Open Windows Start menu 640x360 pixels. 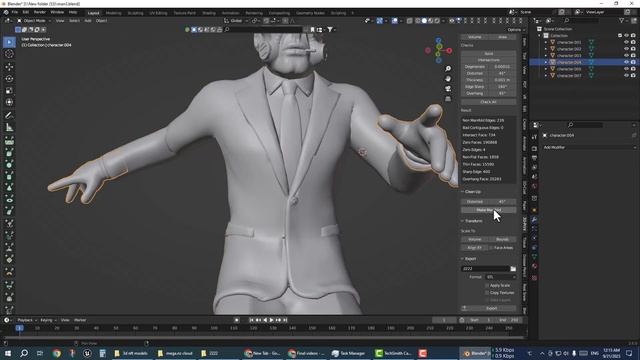8,353
